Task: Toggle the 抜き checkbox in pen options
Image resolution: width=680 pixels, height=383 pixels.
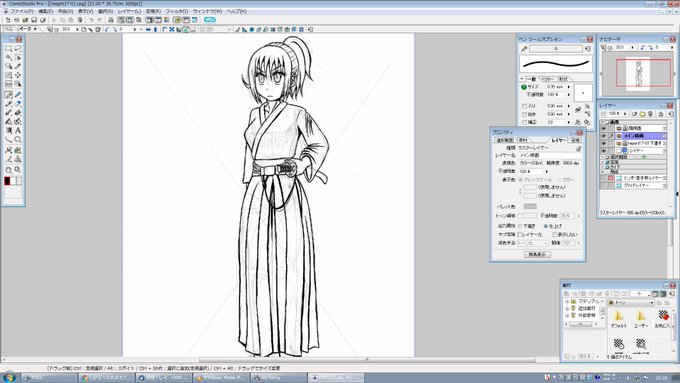Action: [x=524, y=114]
